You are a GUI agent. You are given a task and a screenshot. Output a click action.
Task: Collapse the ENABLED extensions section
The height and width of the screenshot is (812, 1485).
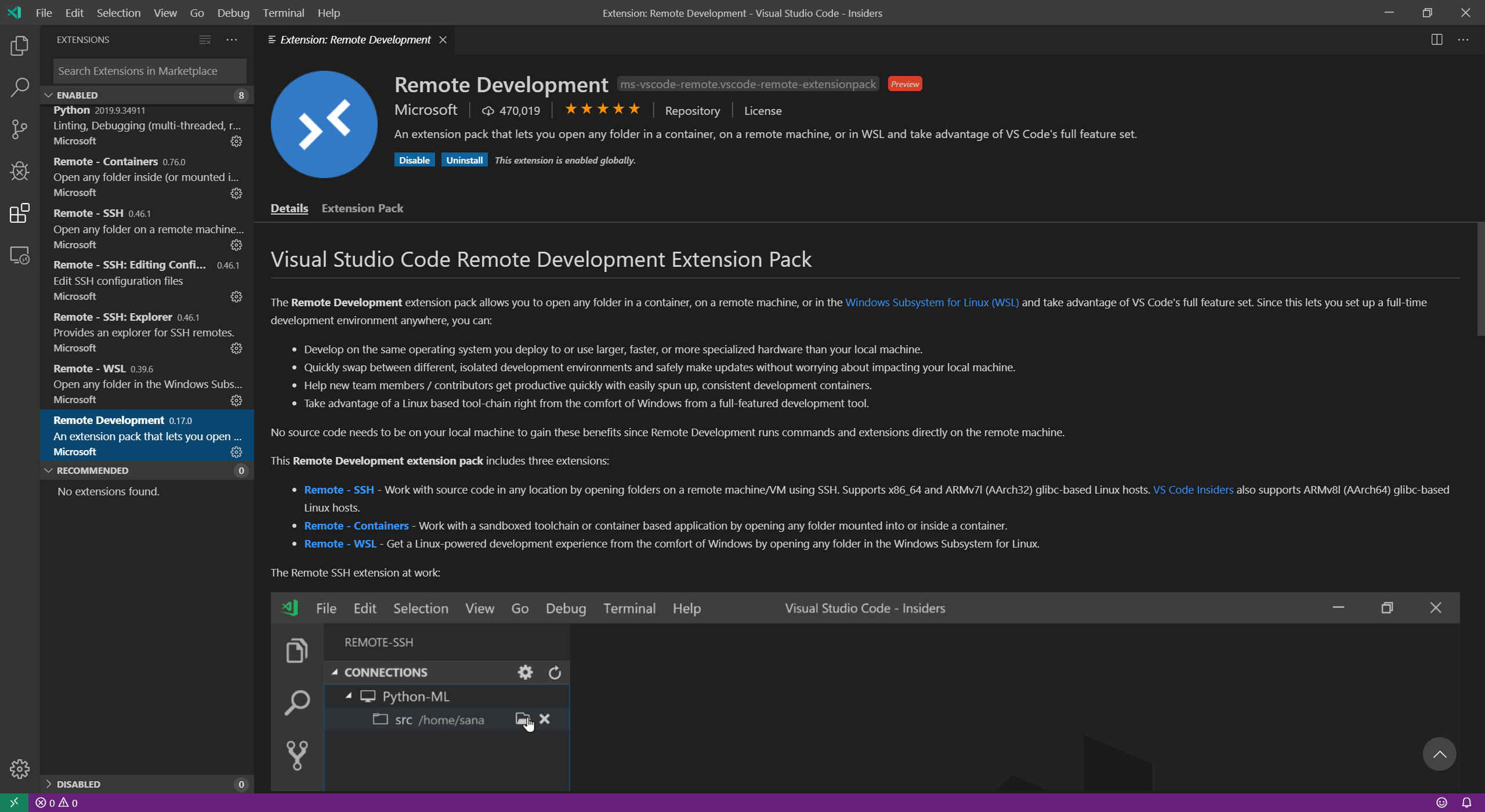[48, 95]
